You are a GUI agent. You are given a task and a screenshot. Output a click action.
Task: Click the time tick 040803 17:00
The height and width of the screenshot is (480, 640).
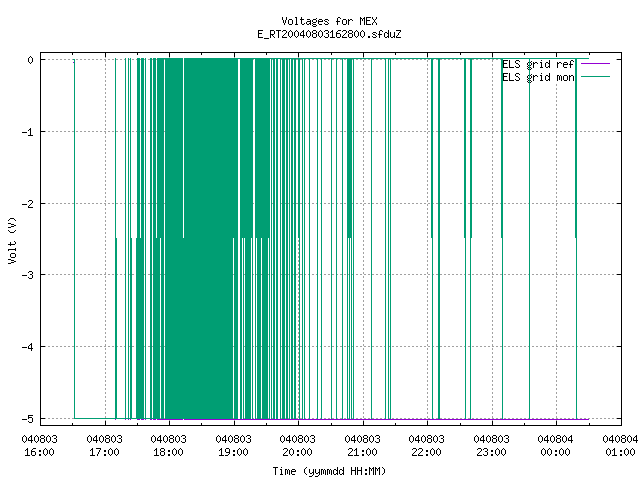coord(104,446)
